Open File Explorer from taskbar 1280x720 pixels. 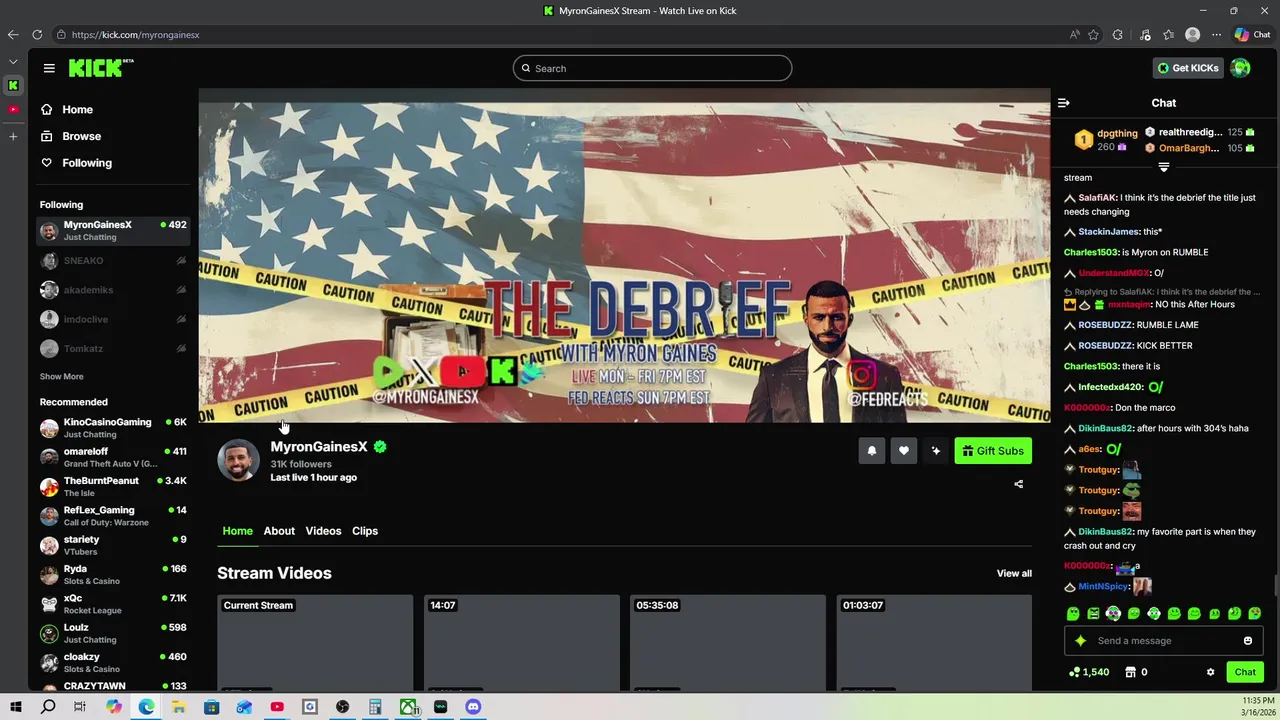point(179,707)
